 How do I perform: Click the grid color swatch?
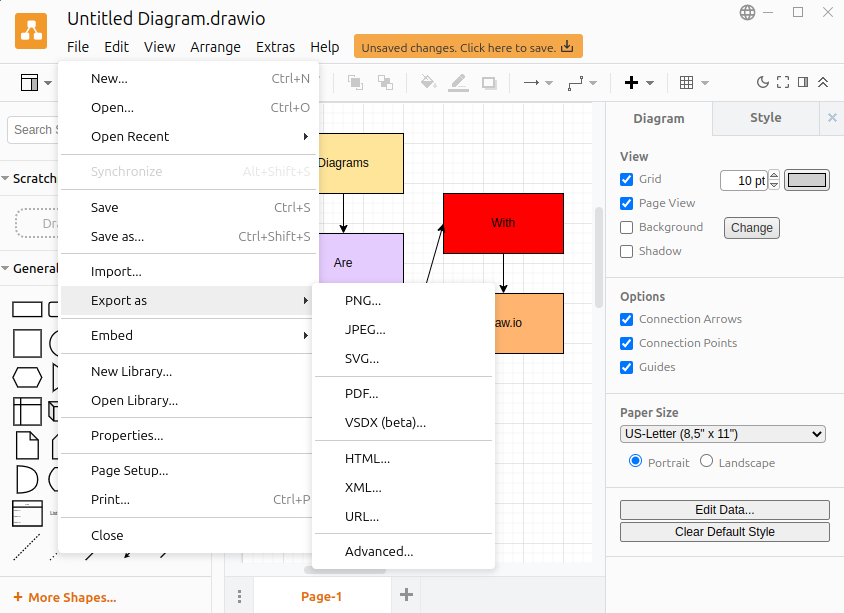point(806,180)
